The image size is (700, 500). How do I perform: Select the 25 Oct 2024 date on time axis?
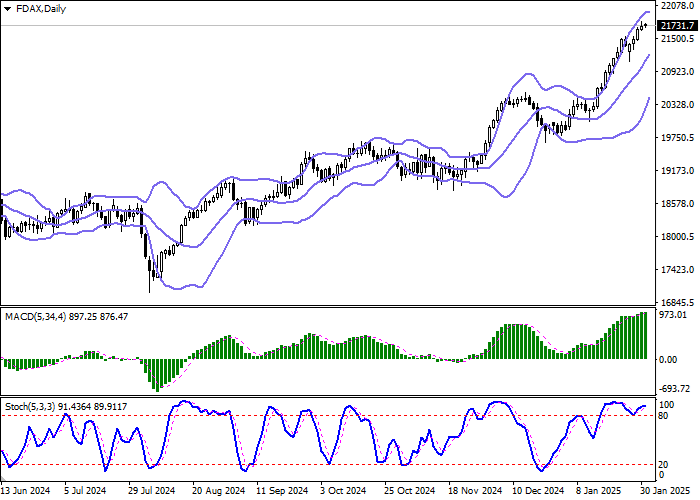tap(410, 491)
